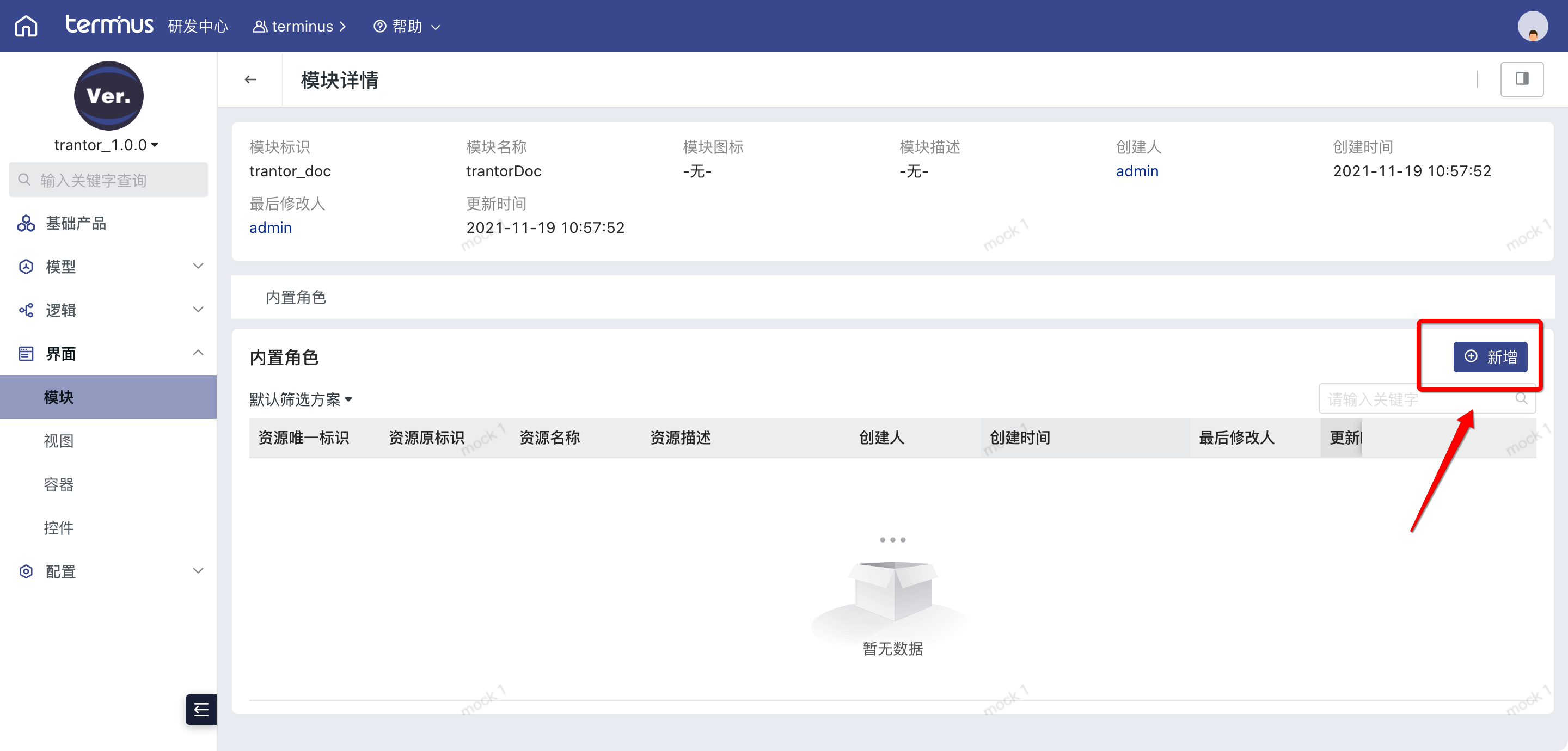Image resolution: width=1568 pixels, height=751 pixels.
Task: Select 视图 in the sidebar
Action: 59,441
